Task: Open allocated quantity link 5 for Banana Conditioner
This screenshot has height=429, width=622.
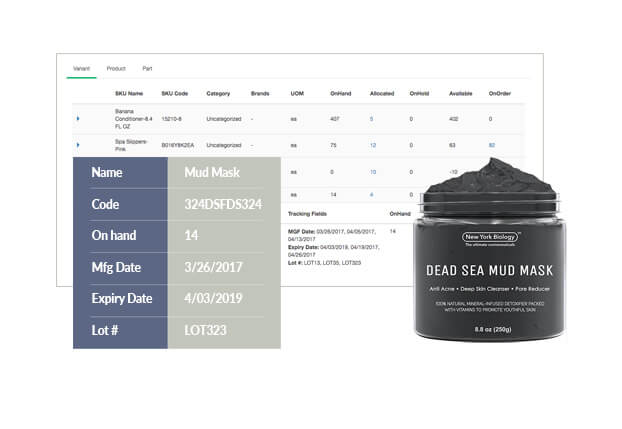Action: [371, 119]
